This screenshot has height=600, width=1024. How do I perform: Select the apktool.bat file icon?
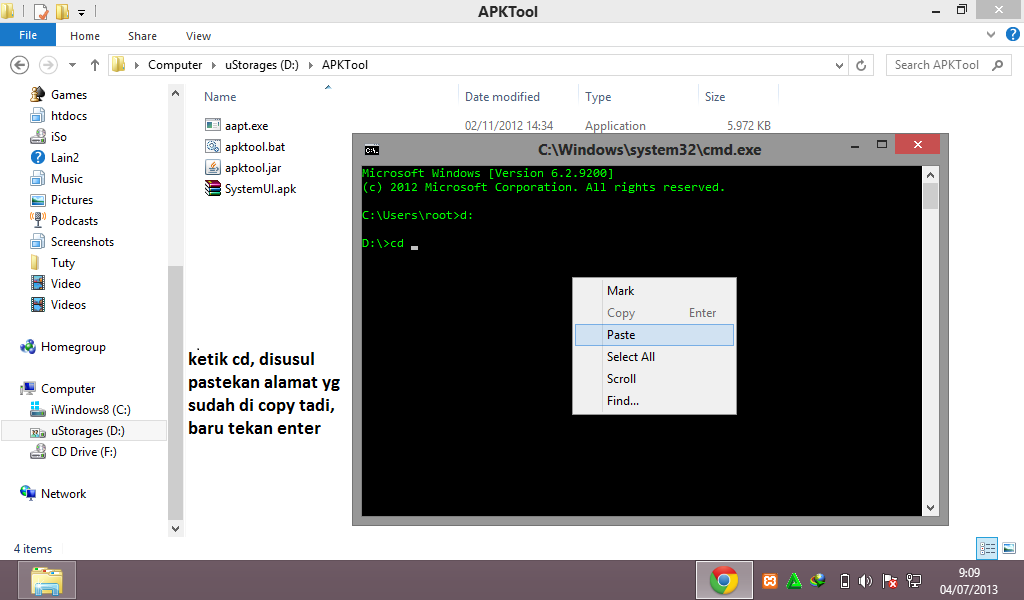click(212, 146)
